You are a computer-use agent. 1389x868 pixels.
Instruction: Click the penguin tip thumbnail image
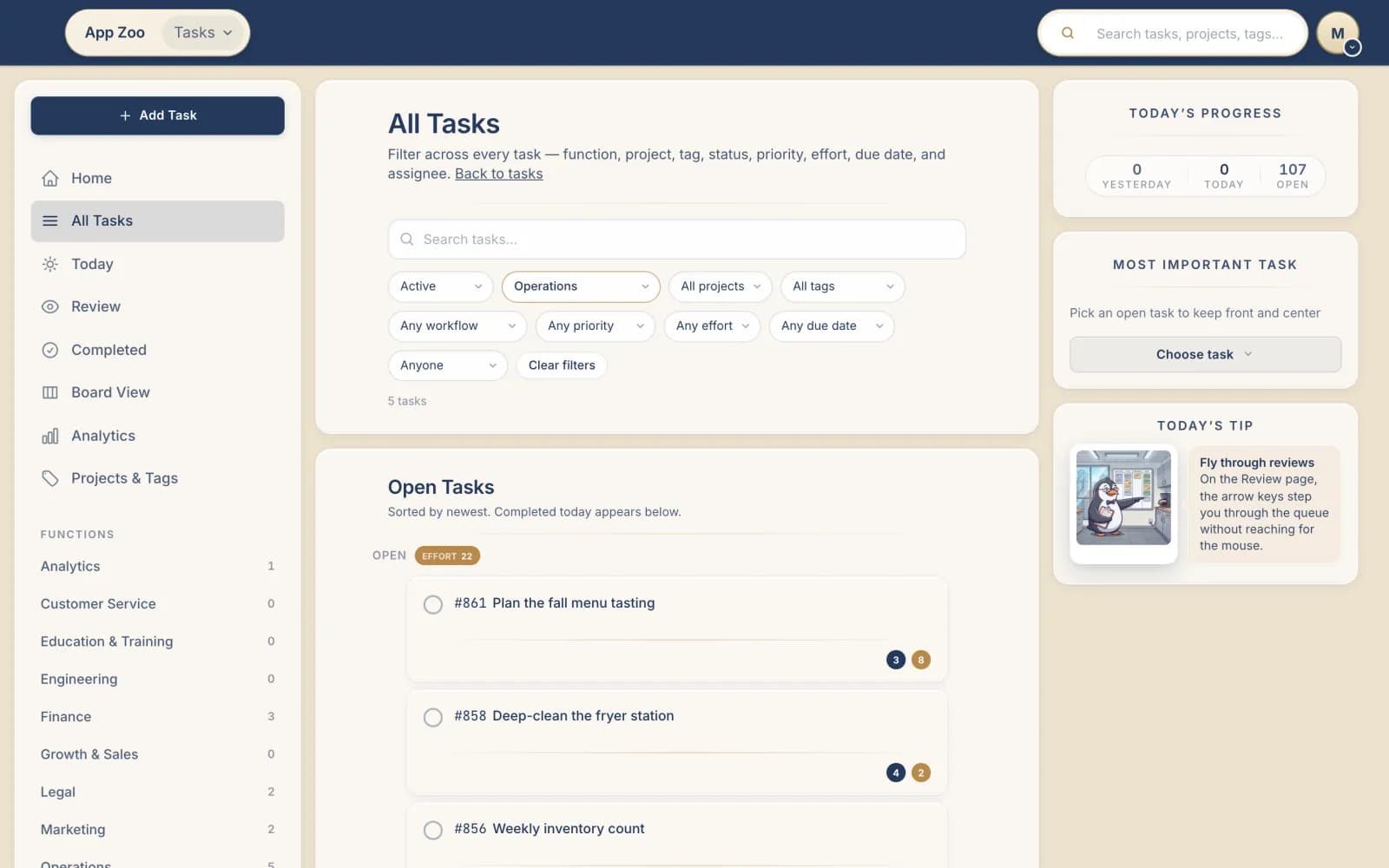pos(1123,497)
